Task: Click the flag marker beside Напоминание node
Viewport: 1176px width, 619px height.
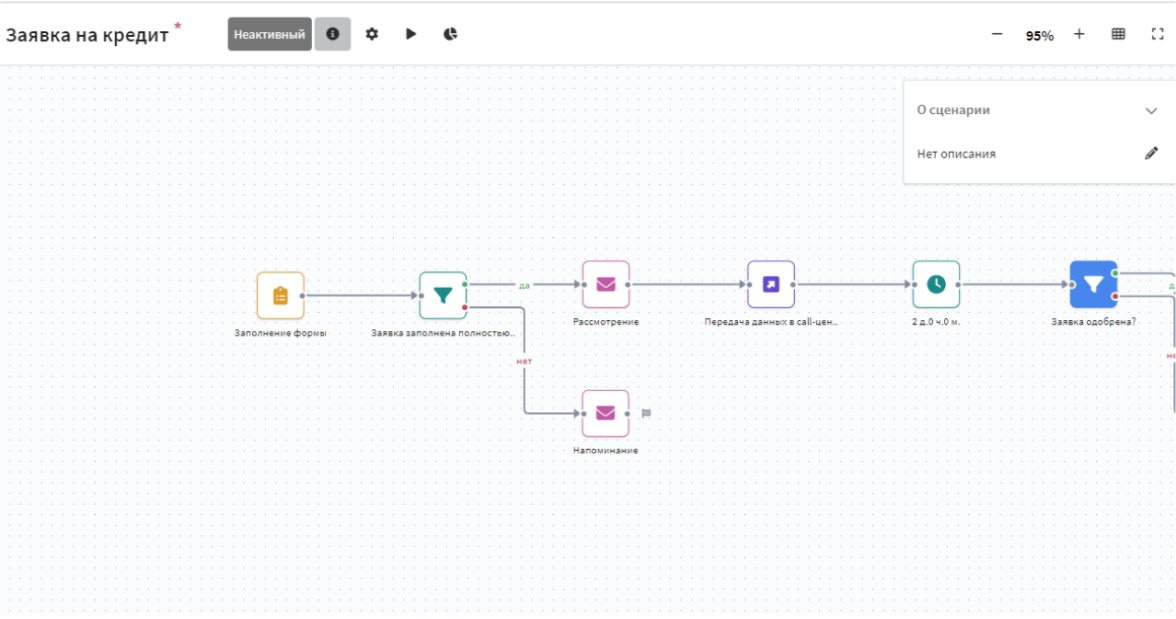Action: 646,413
